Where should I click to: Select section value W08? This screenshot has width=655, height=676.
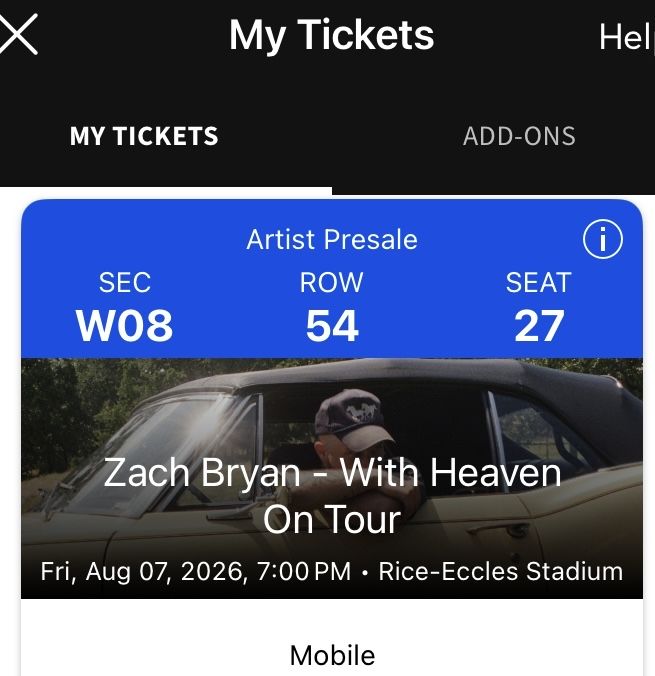[x=125, y=325]
